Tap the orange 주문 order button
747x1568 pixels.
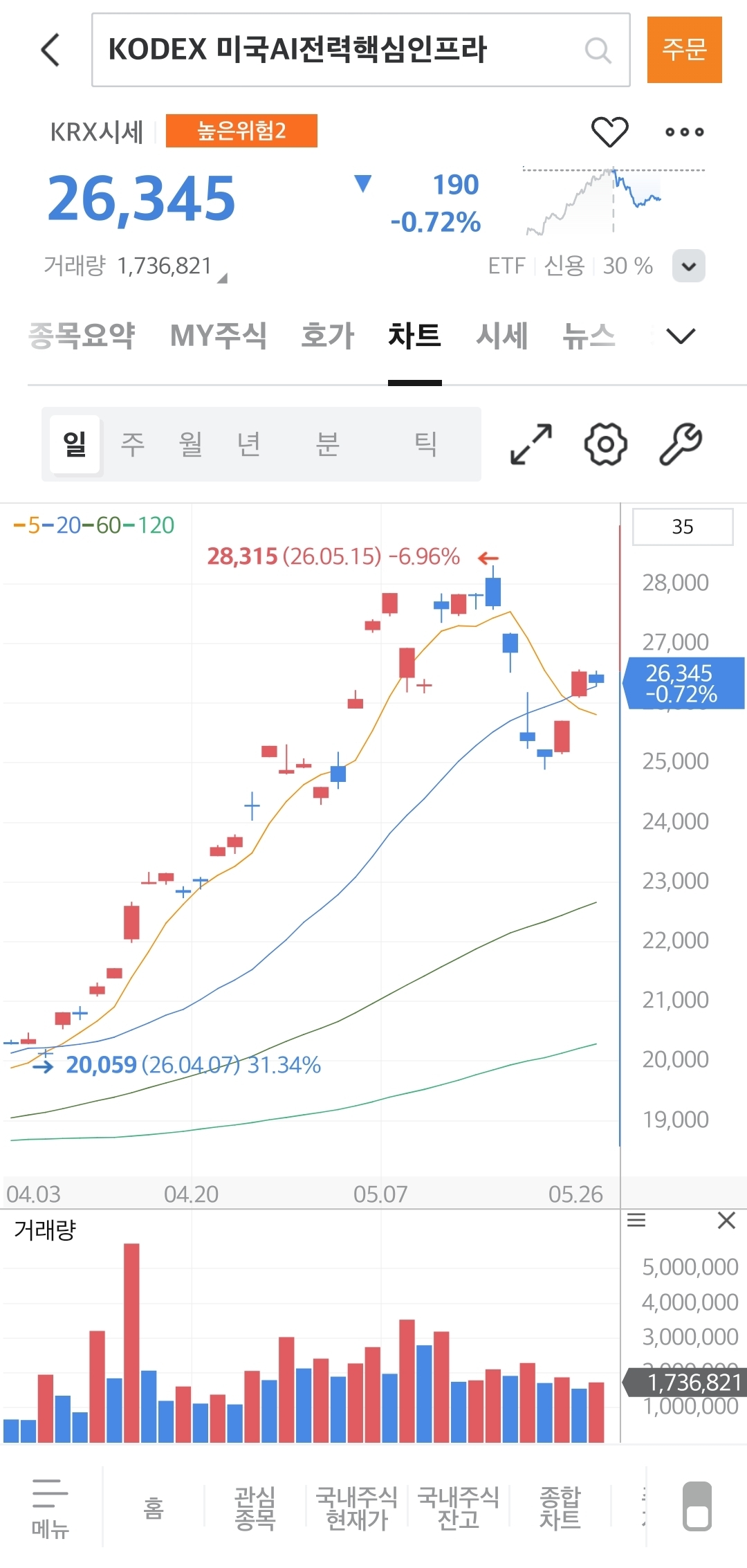point(684,50)
